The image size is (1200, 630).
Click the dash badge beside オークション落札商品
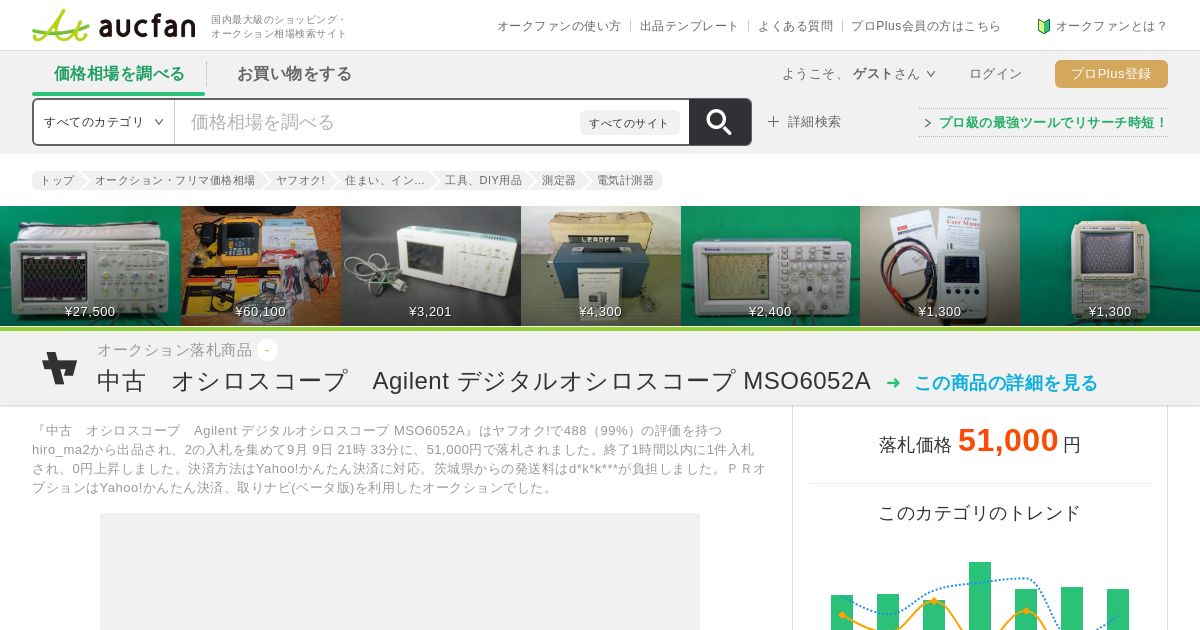pos(267,350)
